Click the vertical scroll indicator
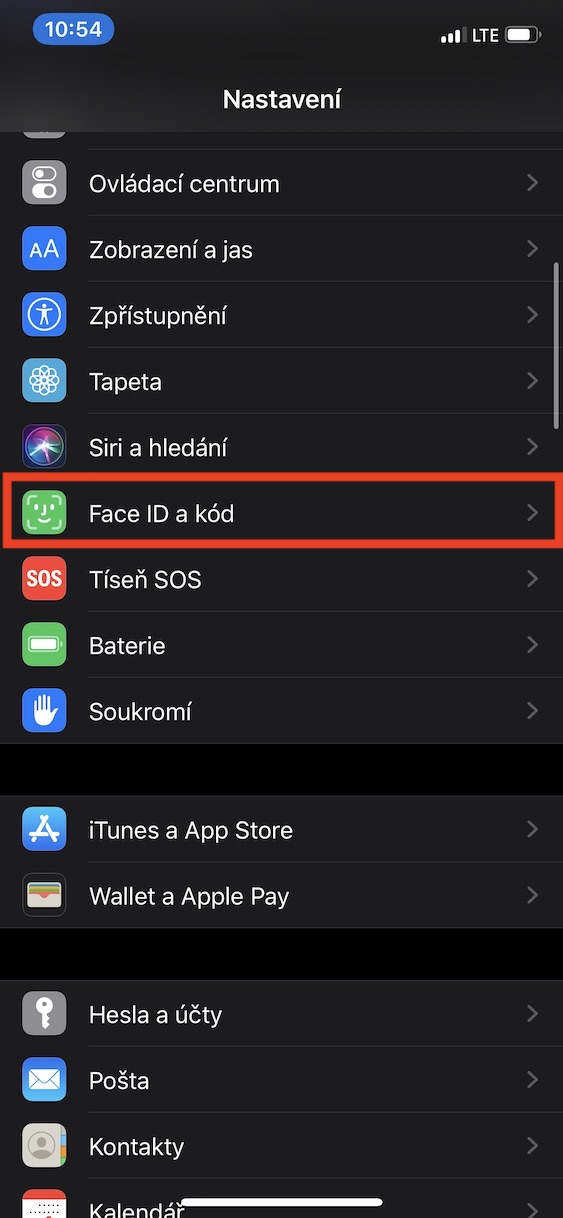 pos(557,347)
